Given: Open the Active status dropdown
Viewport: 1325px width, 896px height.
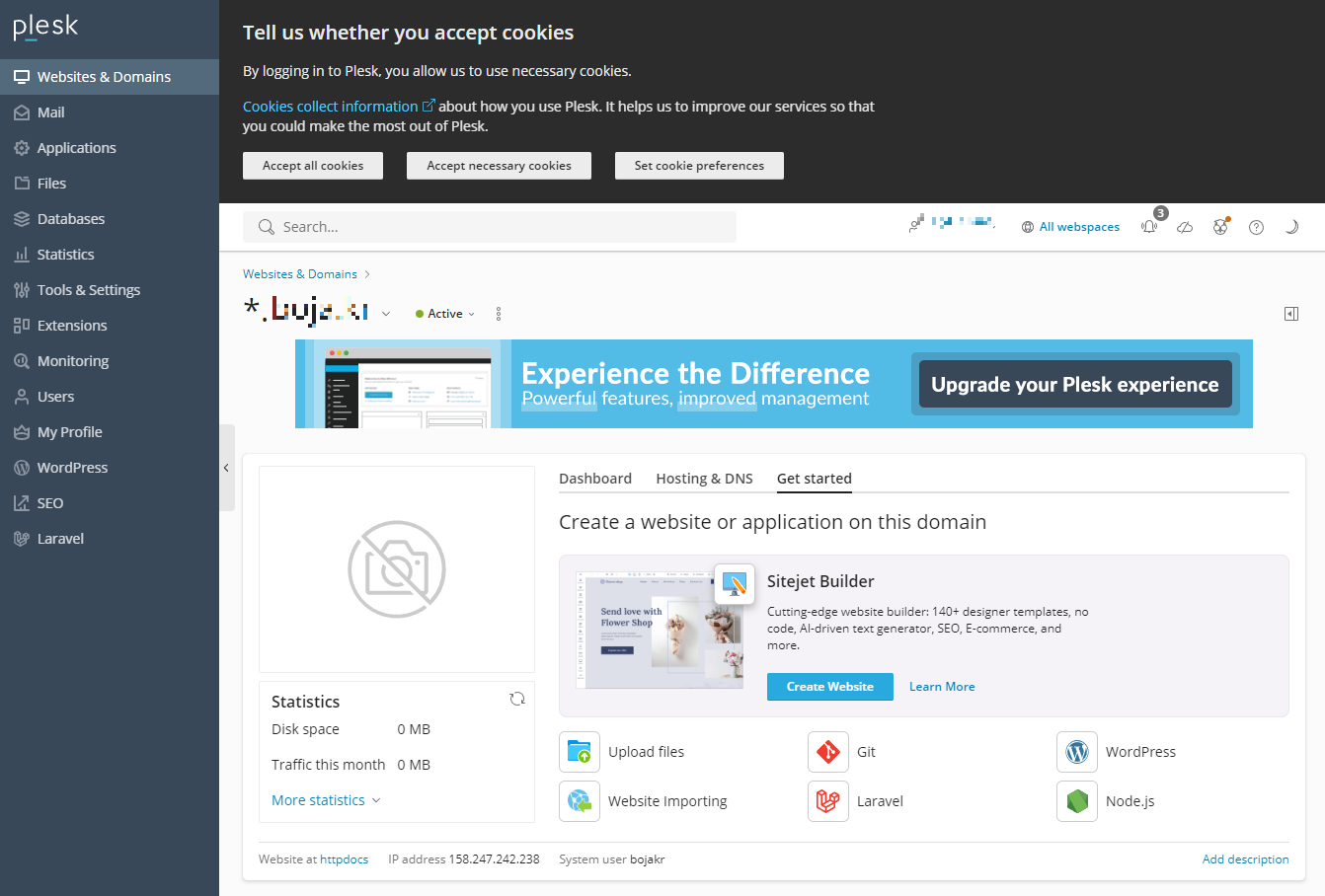Looking at the screenshot, I should (x=445, y=314).
